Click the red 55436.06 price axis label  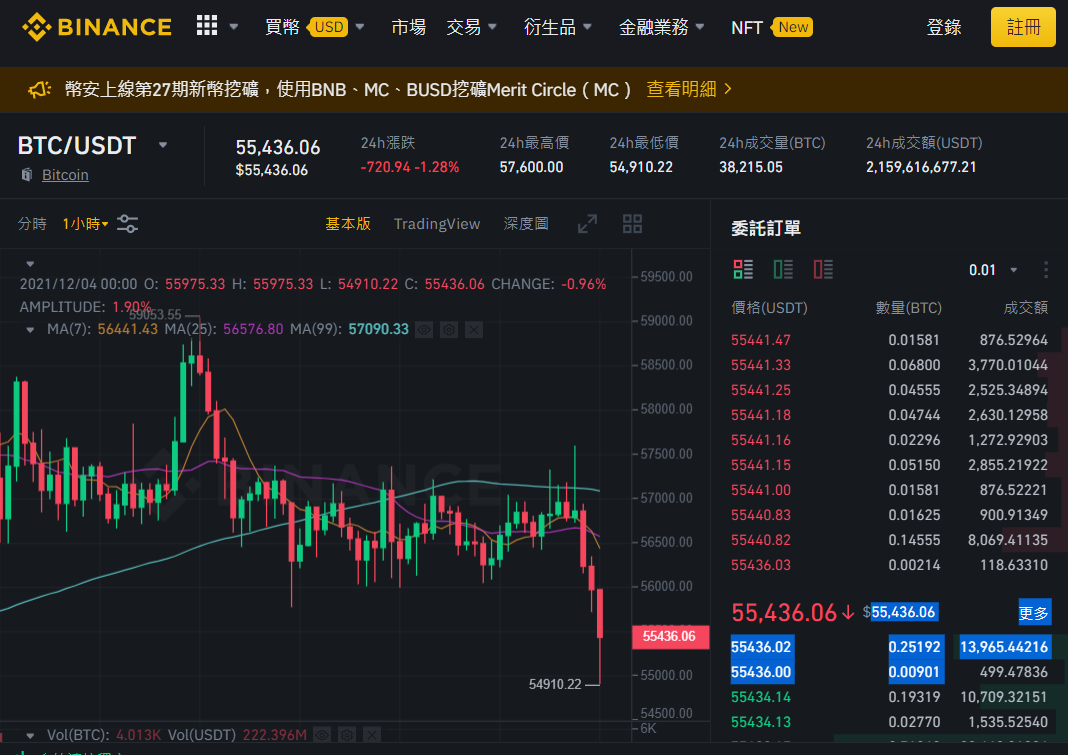(670, 636)
